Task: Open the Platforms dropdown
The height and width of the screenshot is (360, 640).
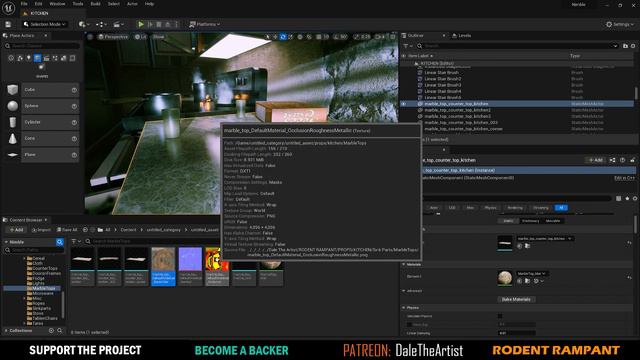Action: pyautogui.click(x=204, y=24)
